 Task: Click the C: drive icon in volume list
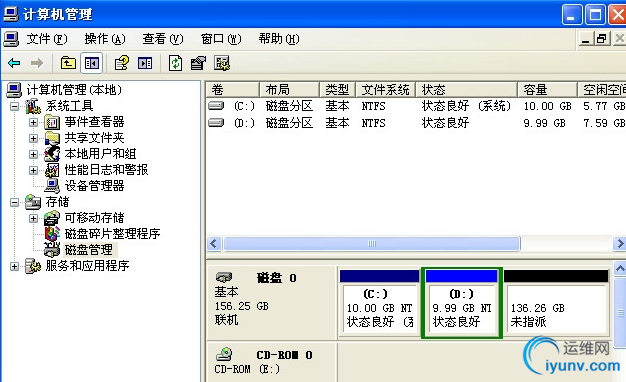tap(216, 106)
